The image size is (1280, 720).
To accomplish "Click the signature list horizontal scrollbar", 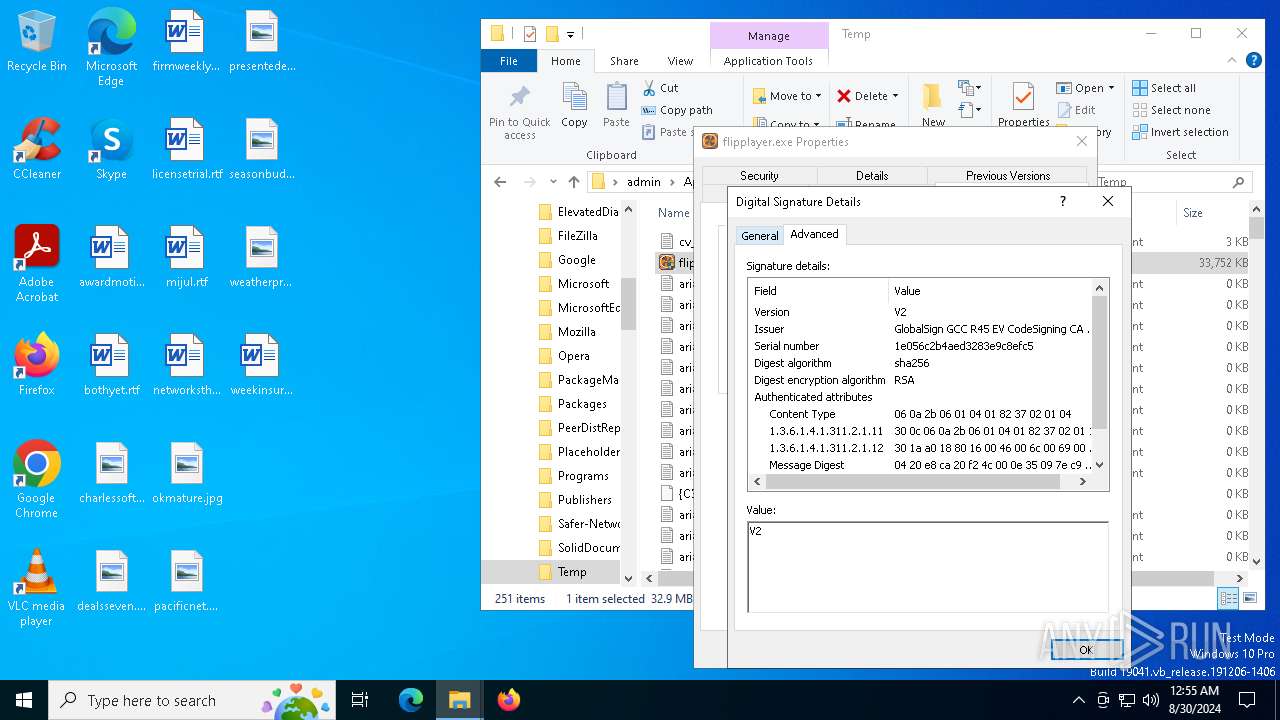I will coord(919,481).
